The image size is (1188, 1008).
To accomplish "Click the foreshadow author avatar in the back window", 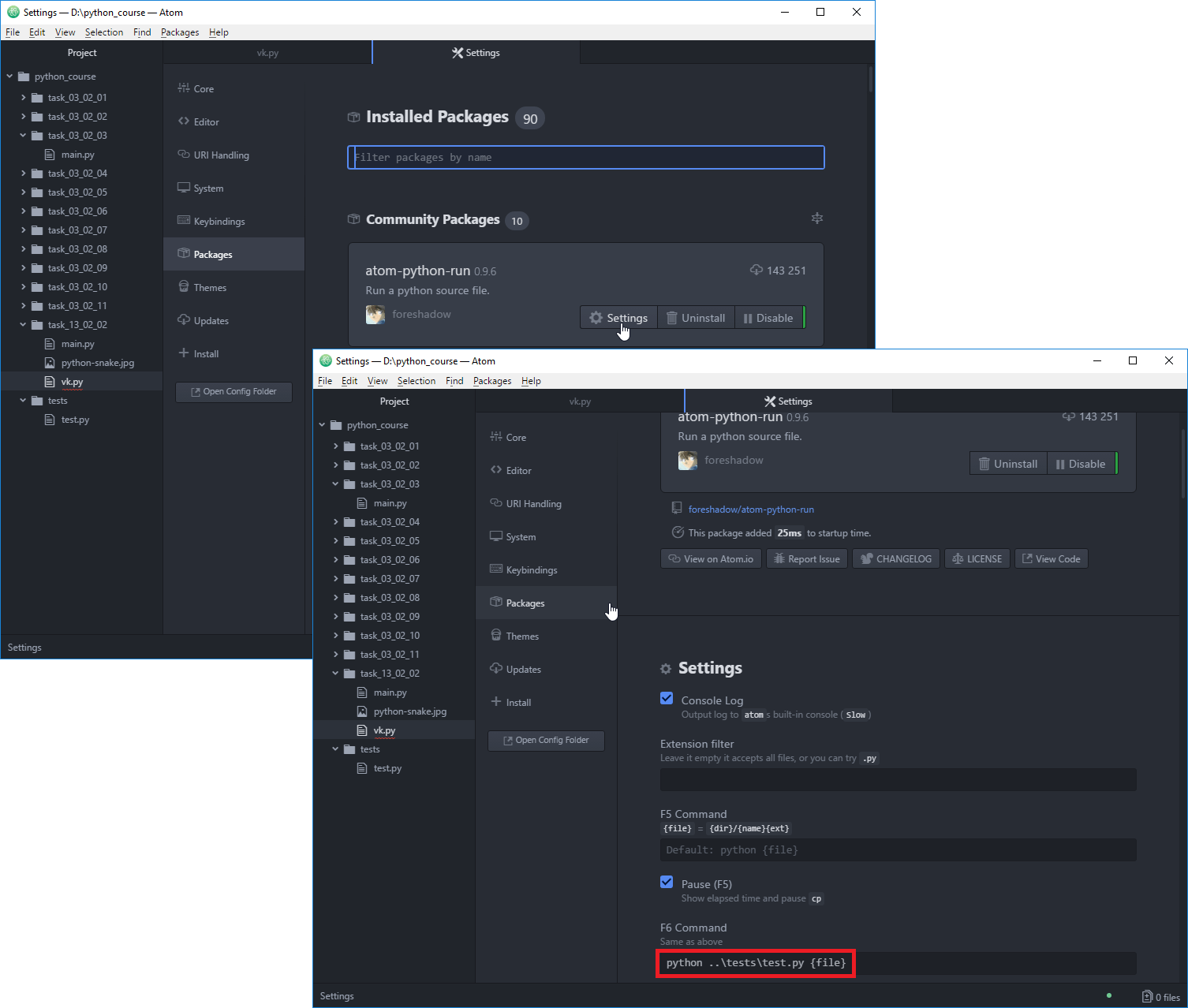I will tap(375, 315).
